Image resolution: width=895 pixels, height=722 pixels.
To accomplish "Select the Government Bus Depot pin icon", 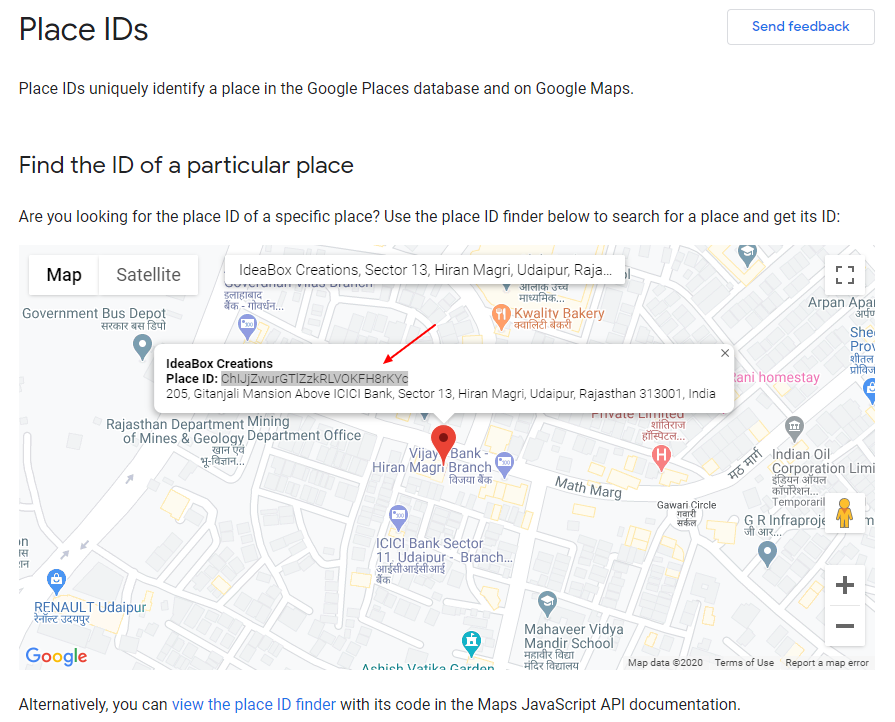I will [x=142, y=347].
